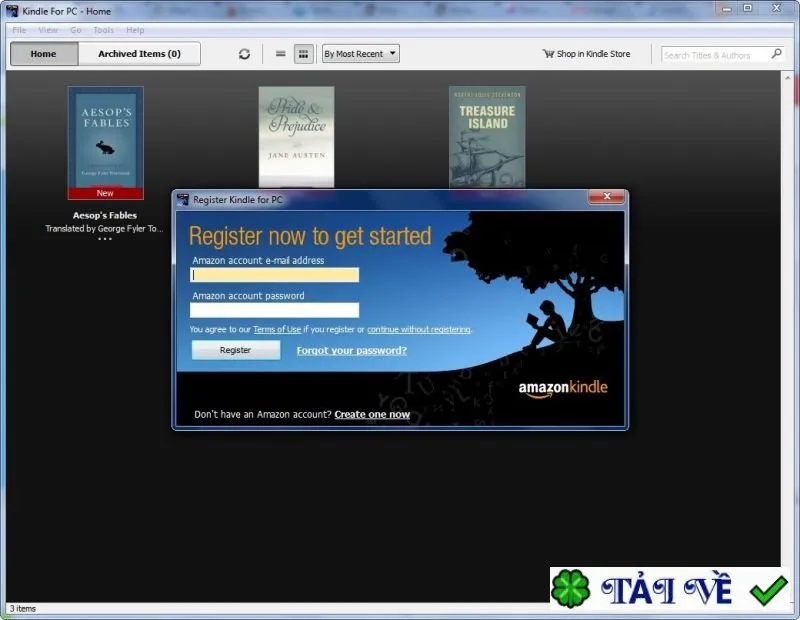
Task: Open the Tools menu
Action: [x=104, y=30]
